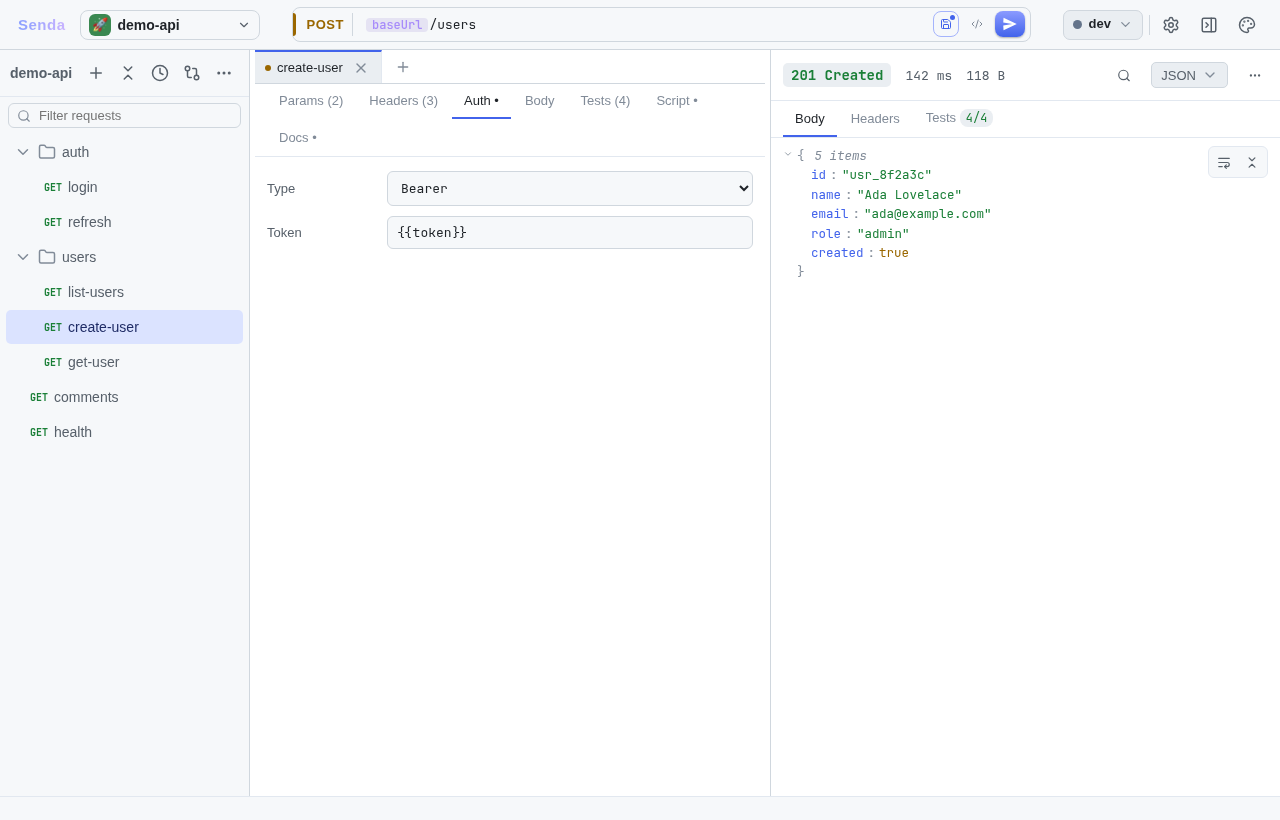Select the create-user request in sidebar
The image size is (1280, 820).
[x=124, y=327]
